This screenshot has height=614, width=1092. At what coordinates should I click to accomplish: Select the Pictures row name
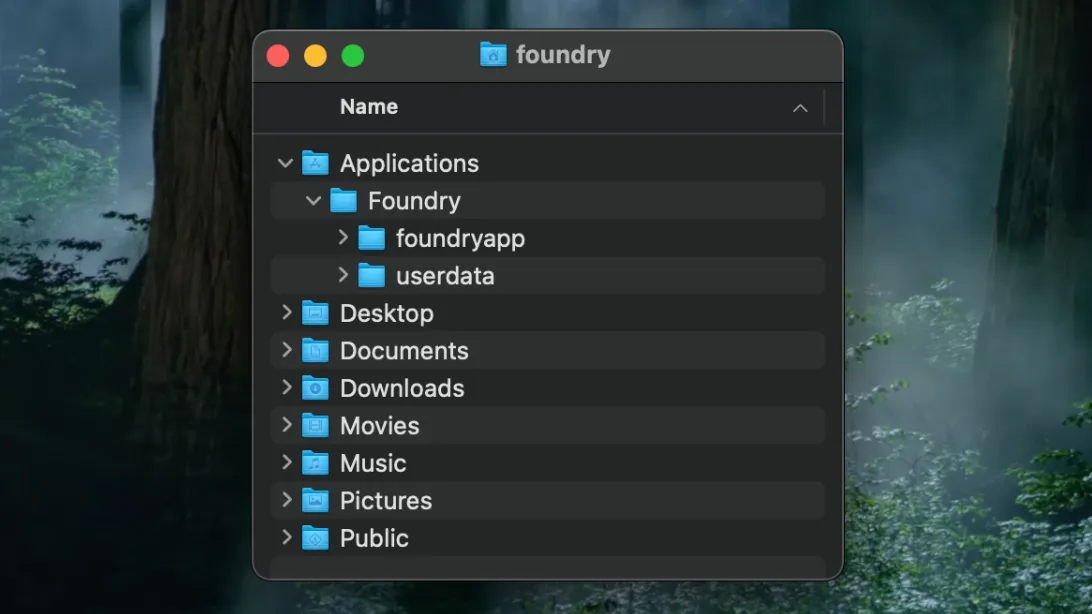(386, 501)
